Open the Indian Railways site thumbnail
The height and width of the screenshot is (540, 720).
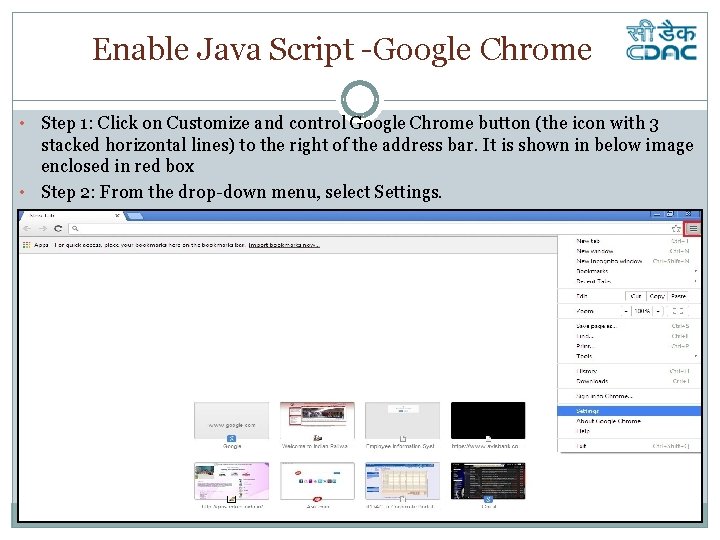coord(317,421)
